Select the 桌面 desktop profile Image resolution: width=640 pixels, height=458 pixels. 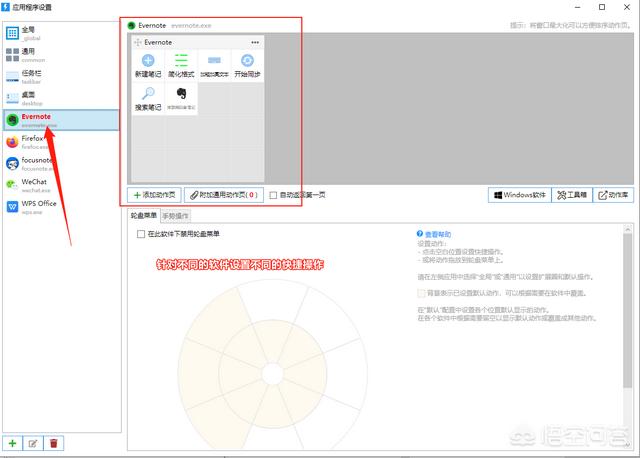click(x=61, y=98)
